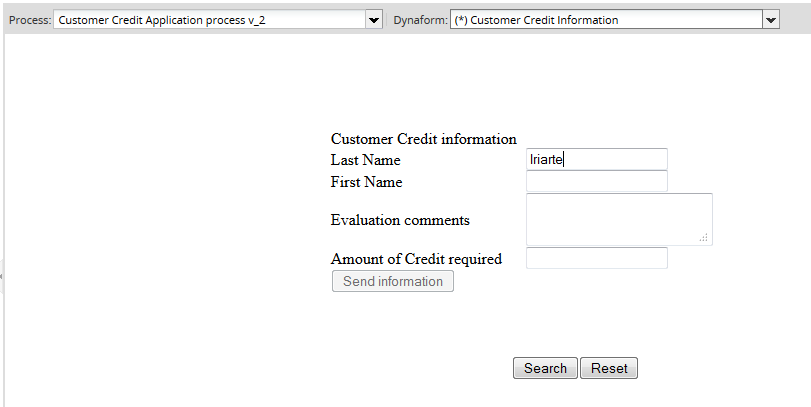Click the Process: label in toolbar

(x=29, y=20)
